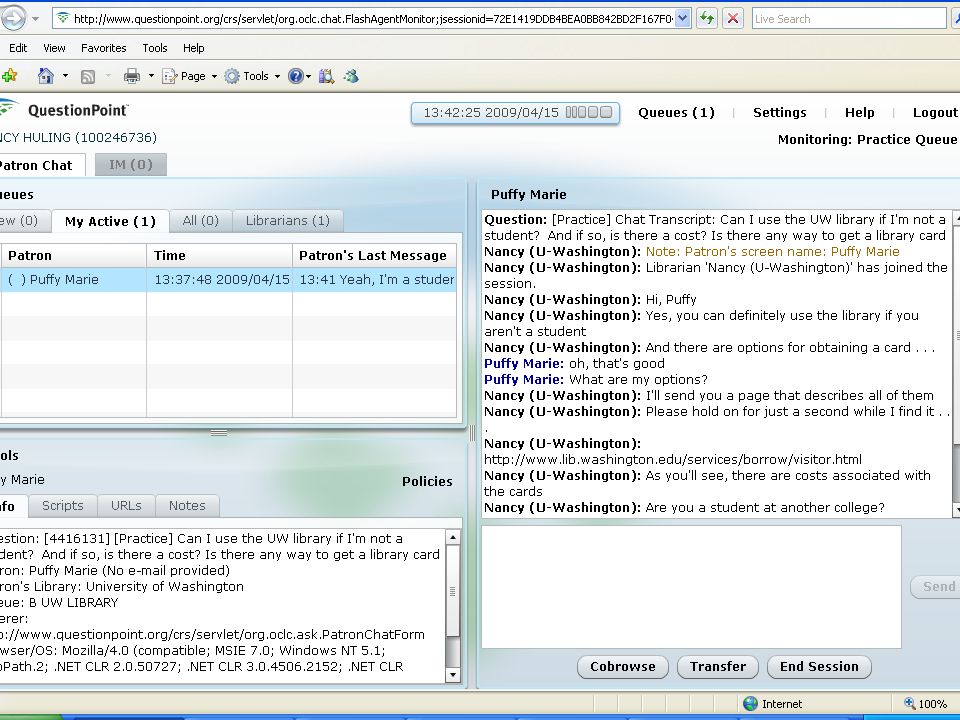Click the QuestionPoint logo
Screen dimensions: 960x720
point(64,110)
